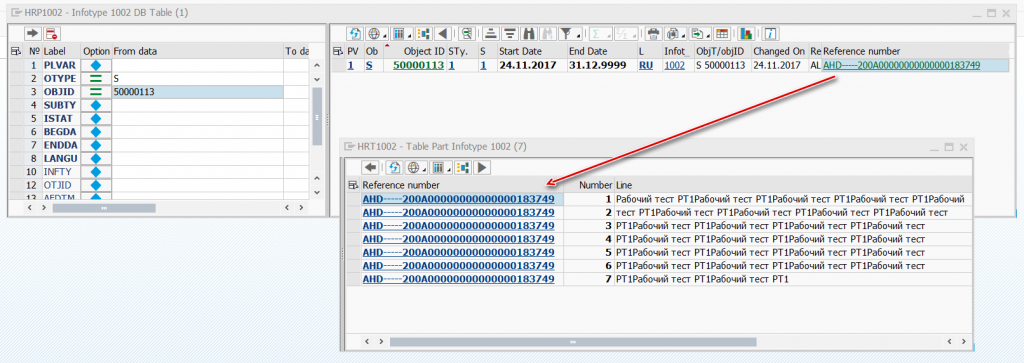1024x363 pixels.
Task: Toggle the option button for the INFTY row
Action: 96,172
